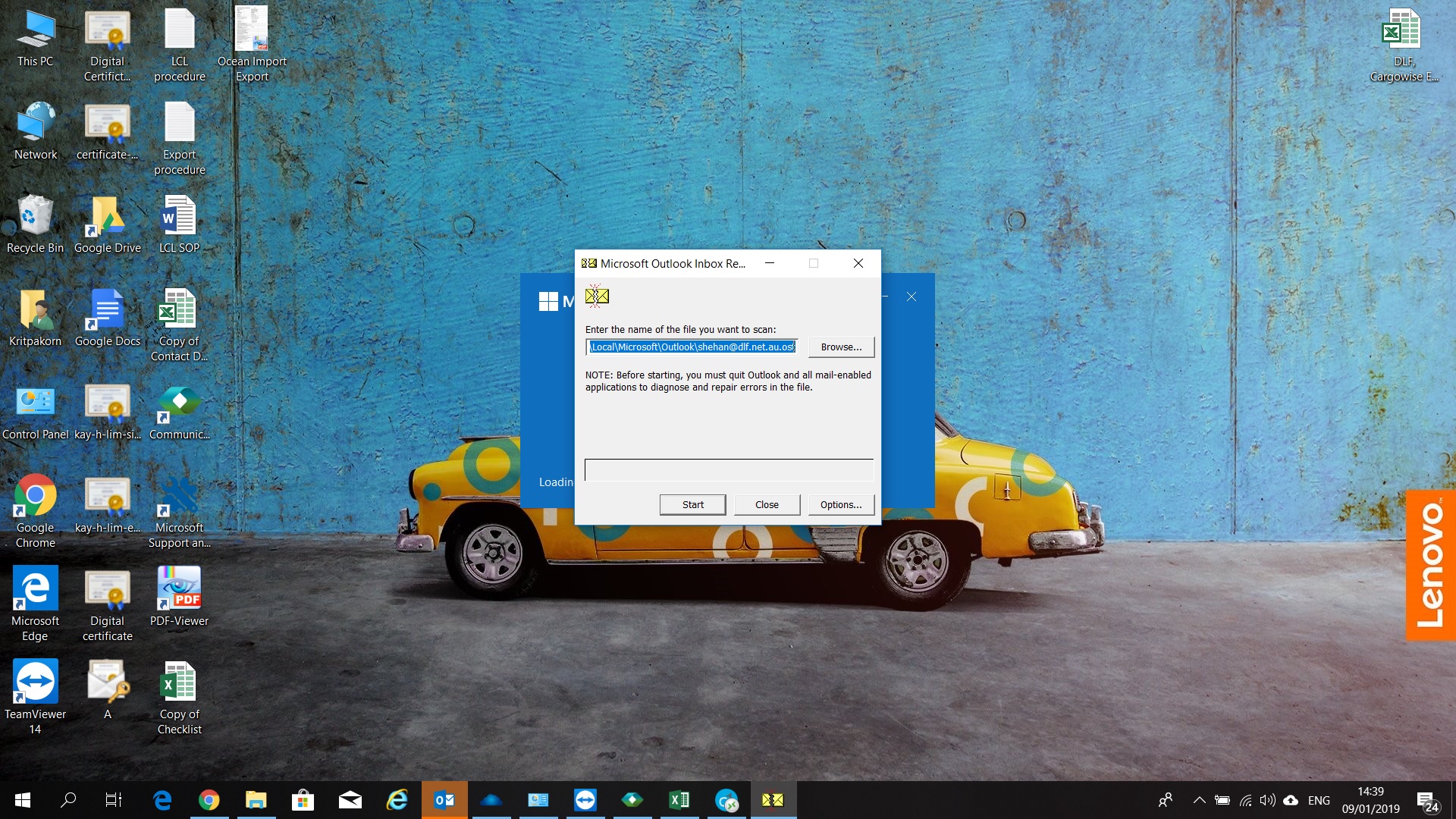The image size is (1456, 819).
Task: Expand hidden system tray icons chevron
Action: [x=1199, y=800]
